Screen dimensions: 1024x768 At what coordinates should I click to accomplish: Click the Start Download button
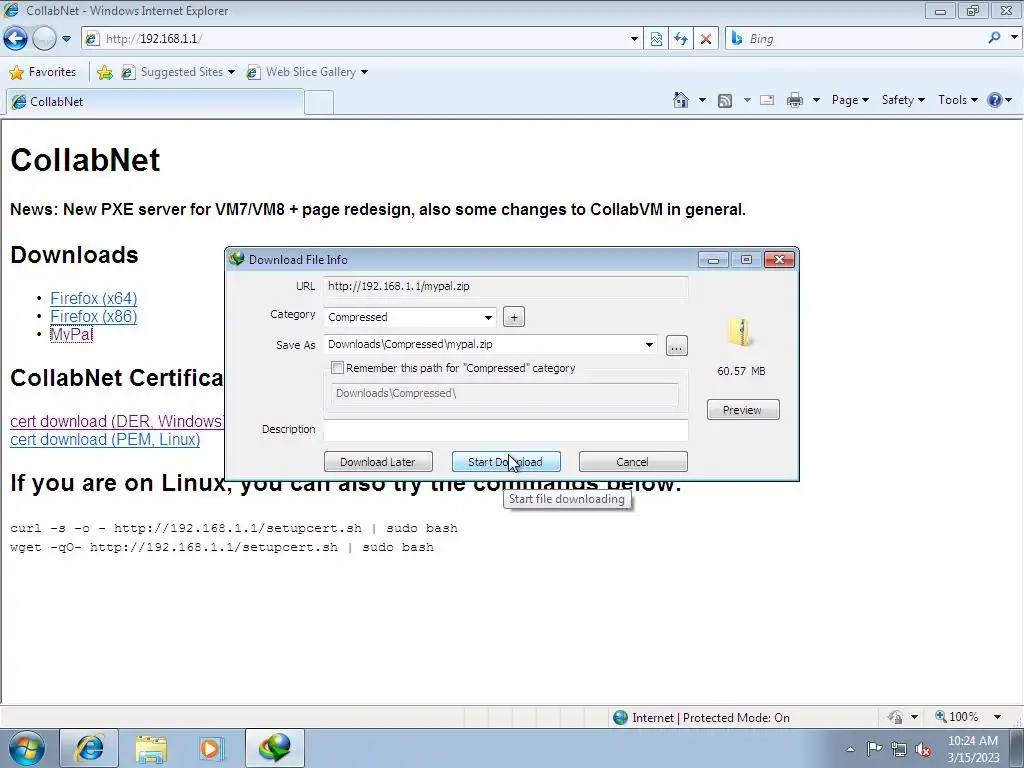click(x=506, y=462)
